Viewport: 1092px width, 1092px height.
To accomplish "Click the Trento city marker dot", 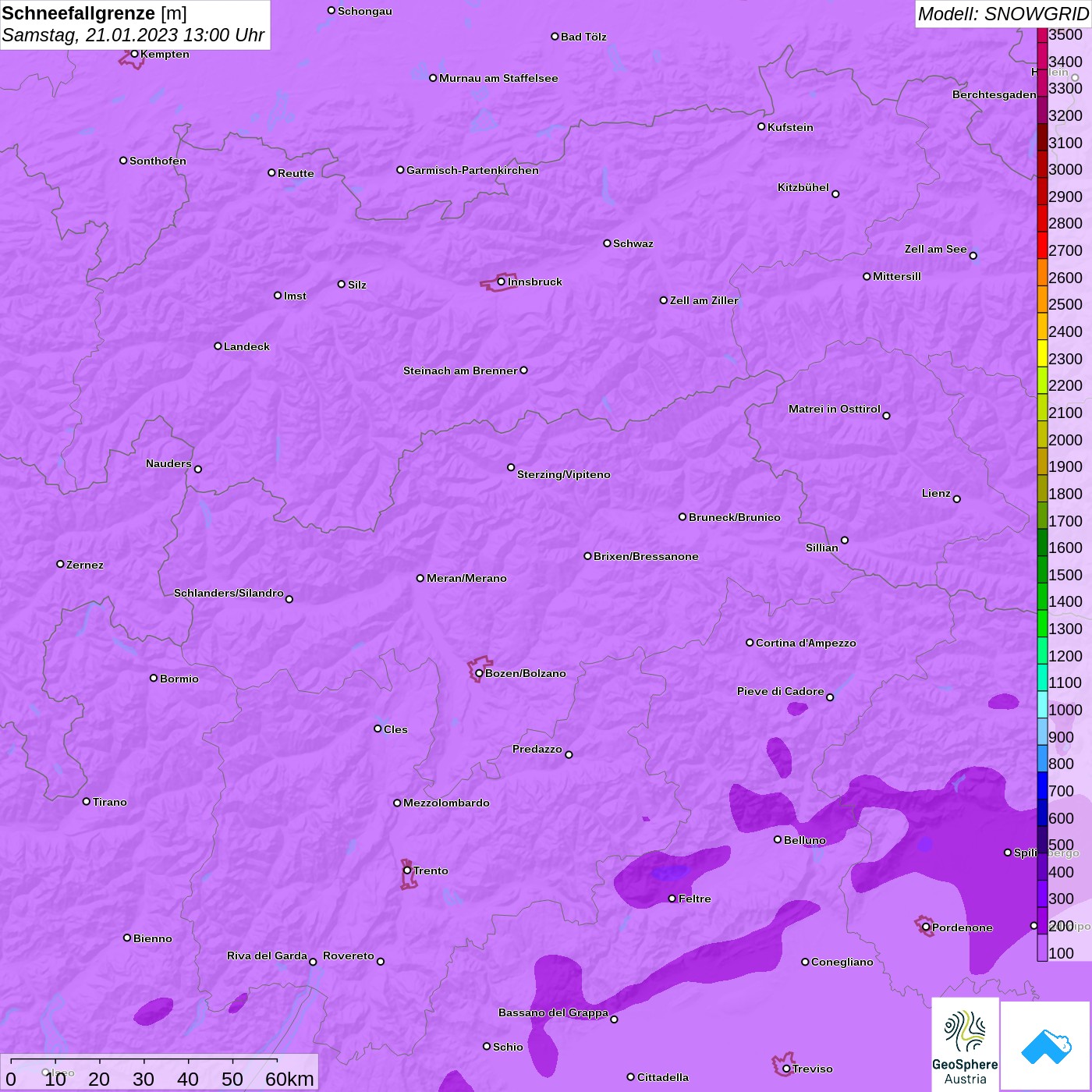I will (407, 870).
